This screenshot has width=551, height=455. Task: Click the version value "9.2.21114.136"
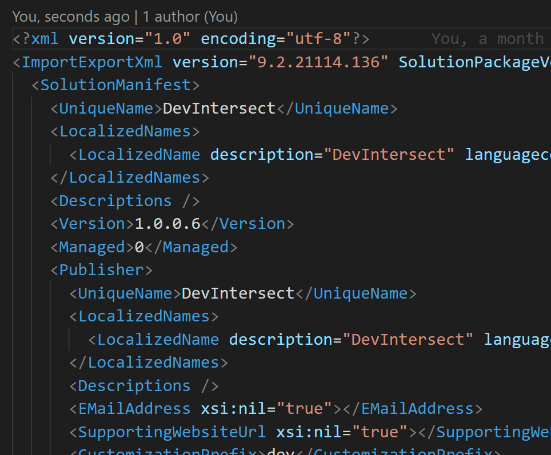click(x=318, y=62)
